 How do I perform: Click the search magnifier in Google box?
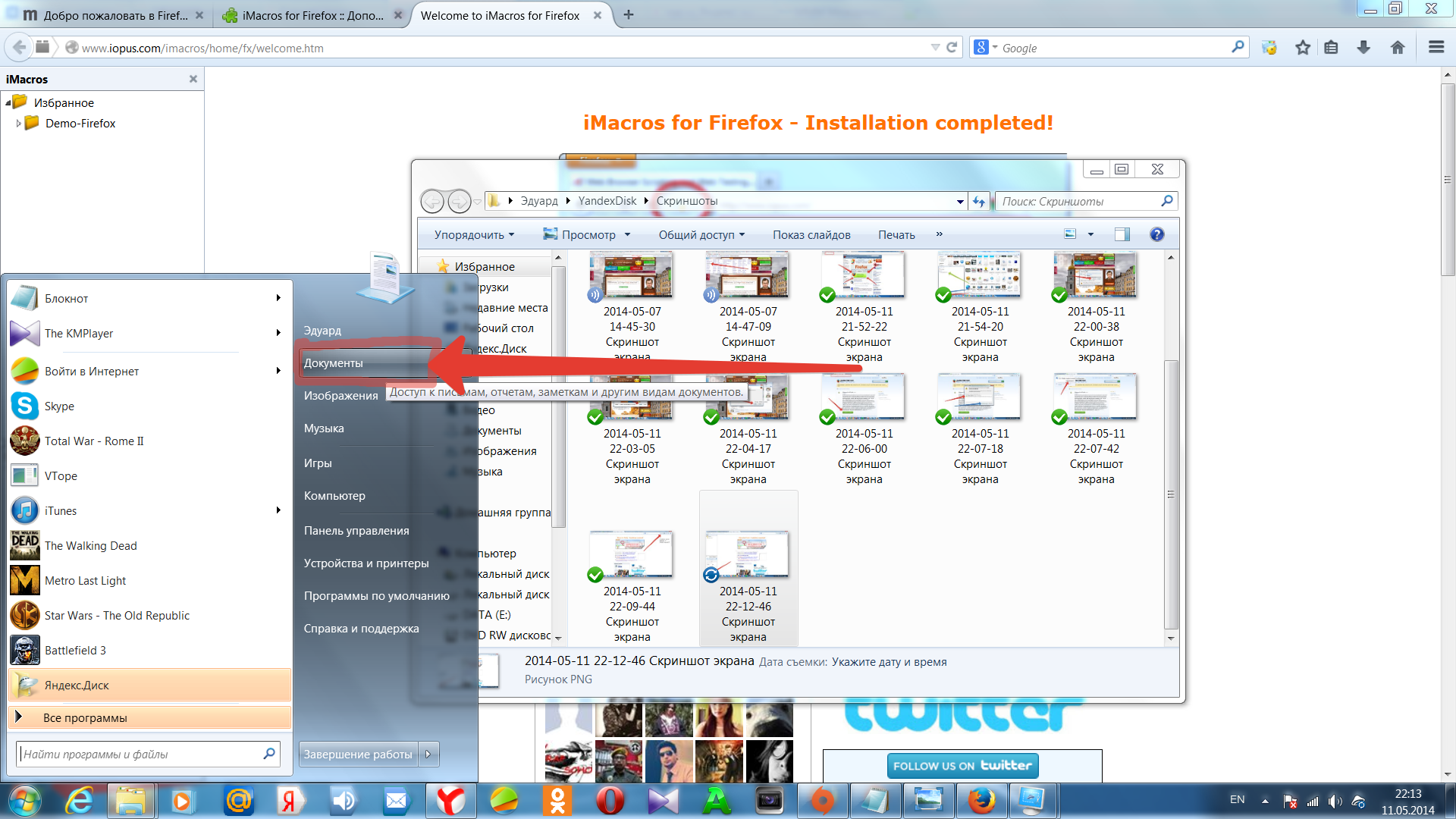pyautogui.click(x=1238, y=47)
